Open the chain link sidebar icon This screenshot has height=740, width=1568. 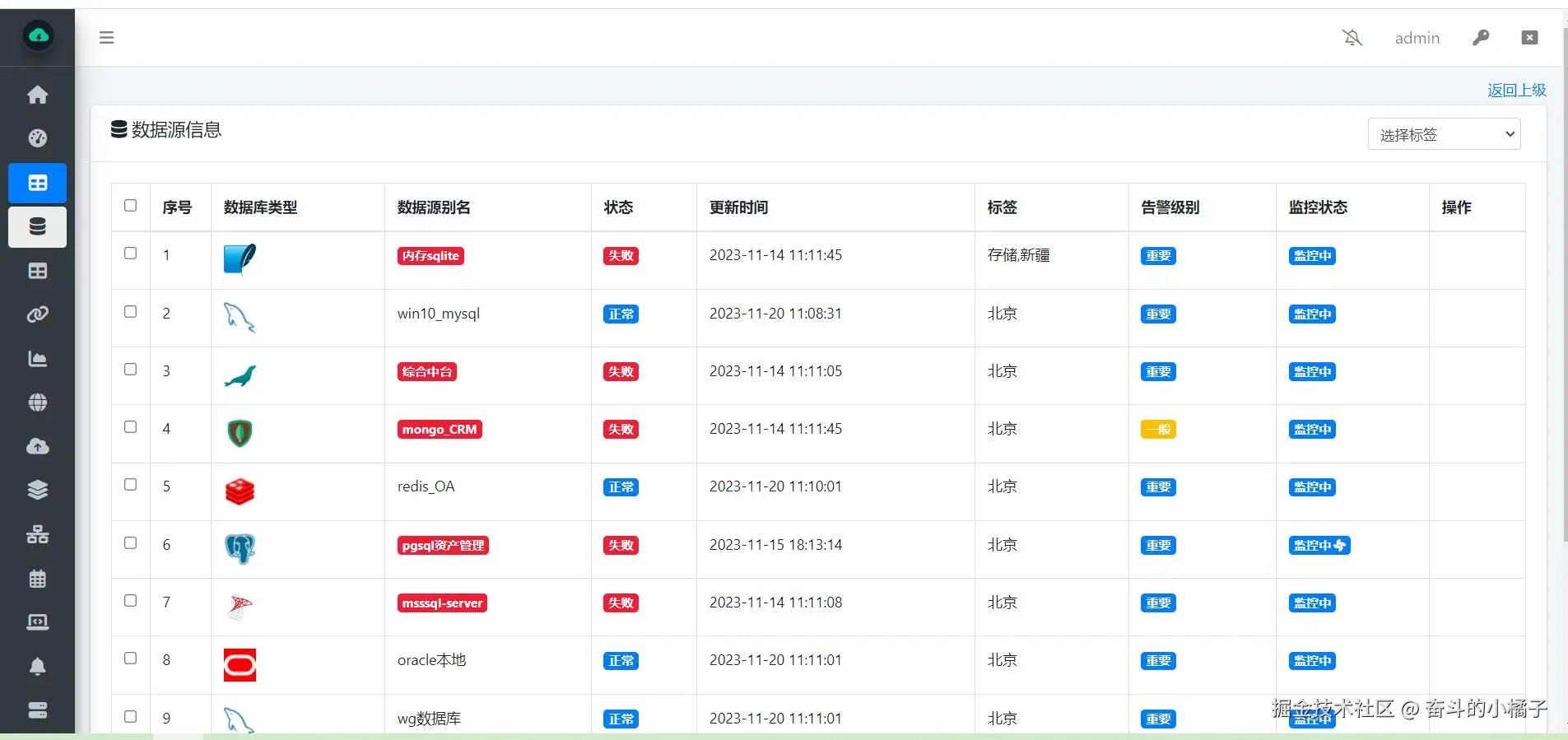(38, 314)
